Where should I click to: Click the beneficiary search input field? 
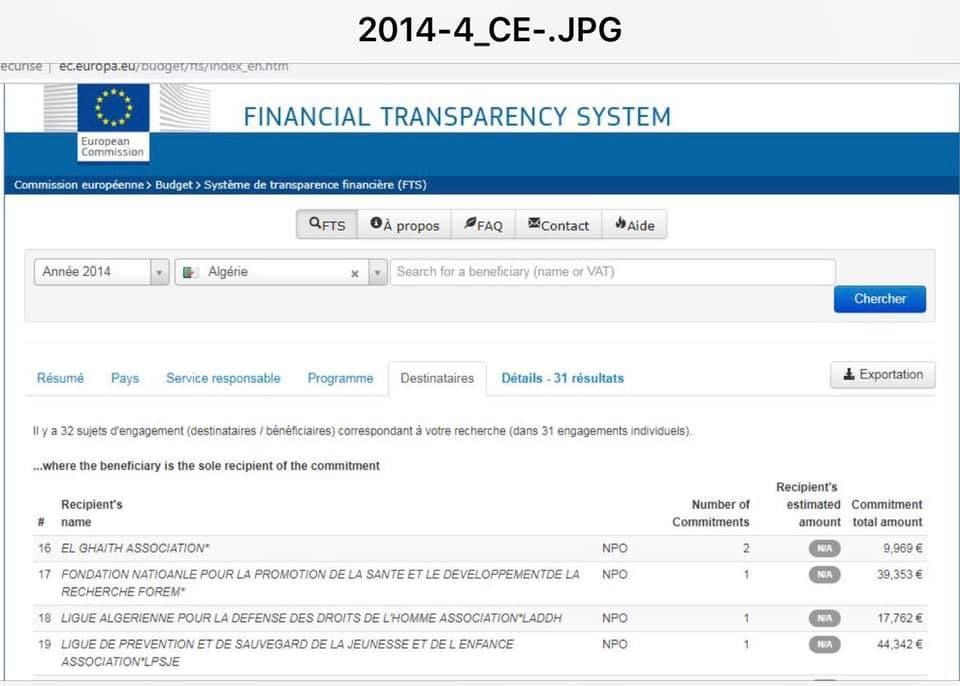coord(612,272)
